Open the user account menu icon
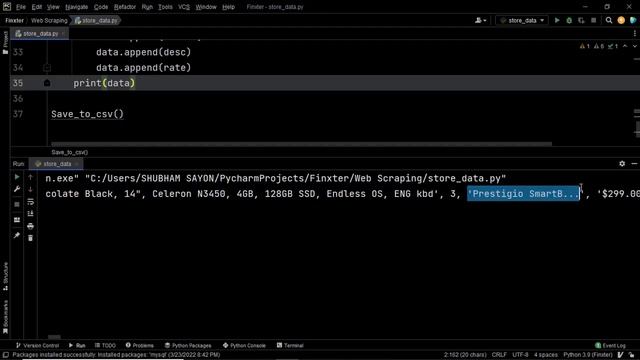This screenshot has height=360, width=640. point(480,20)
